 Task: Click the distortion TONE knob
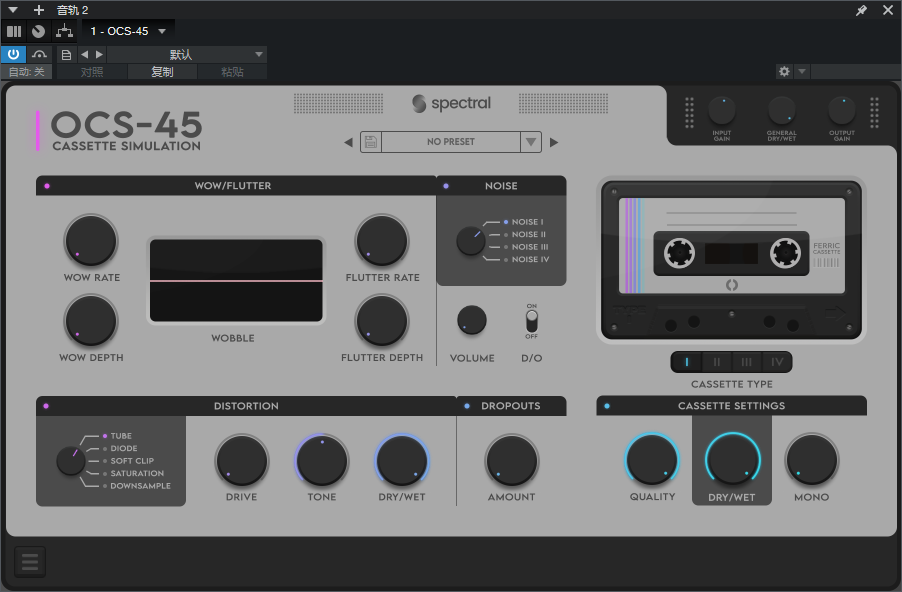point(322,461)
